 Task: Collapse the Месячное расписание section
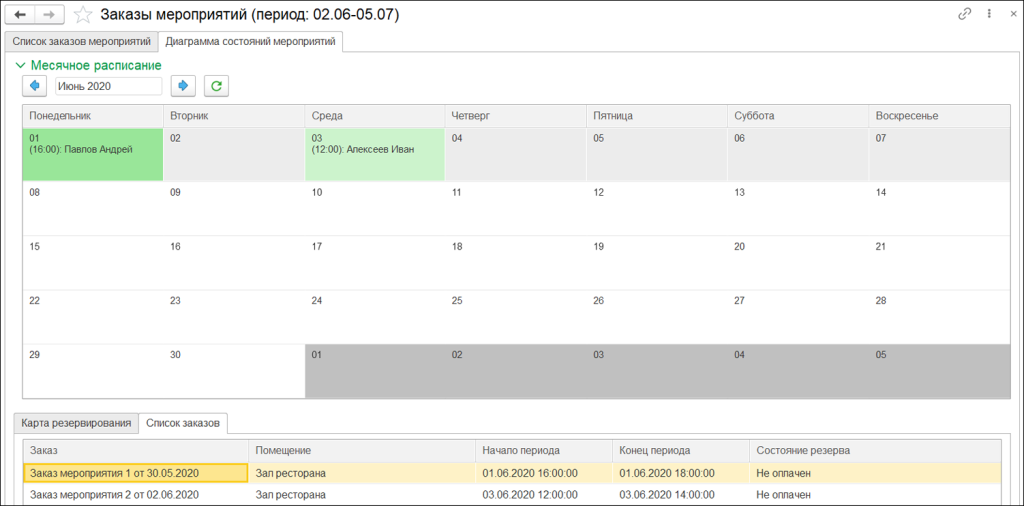pos(22,65)
